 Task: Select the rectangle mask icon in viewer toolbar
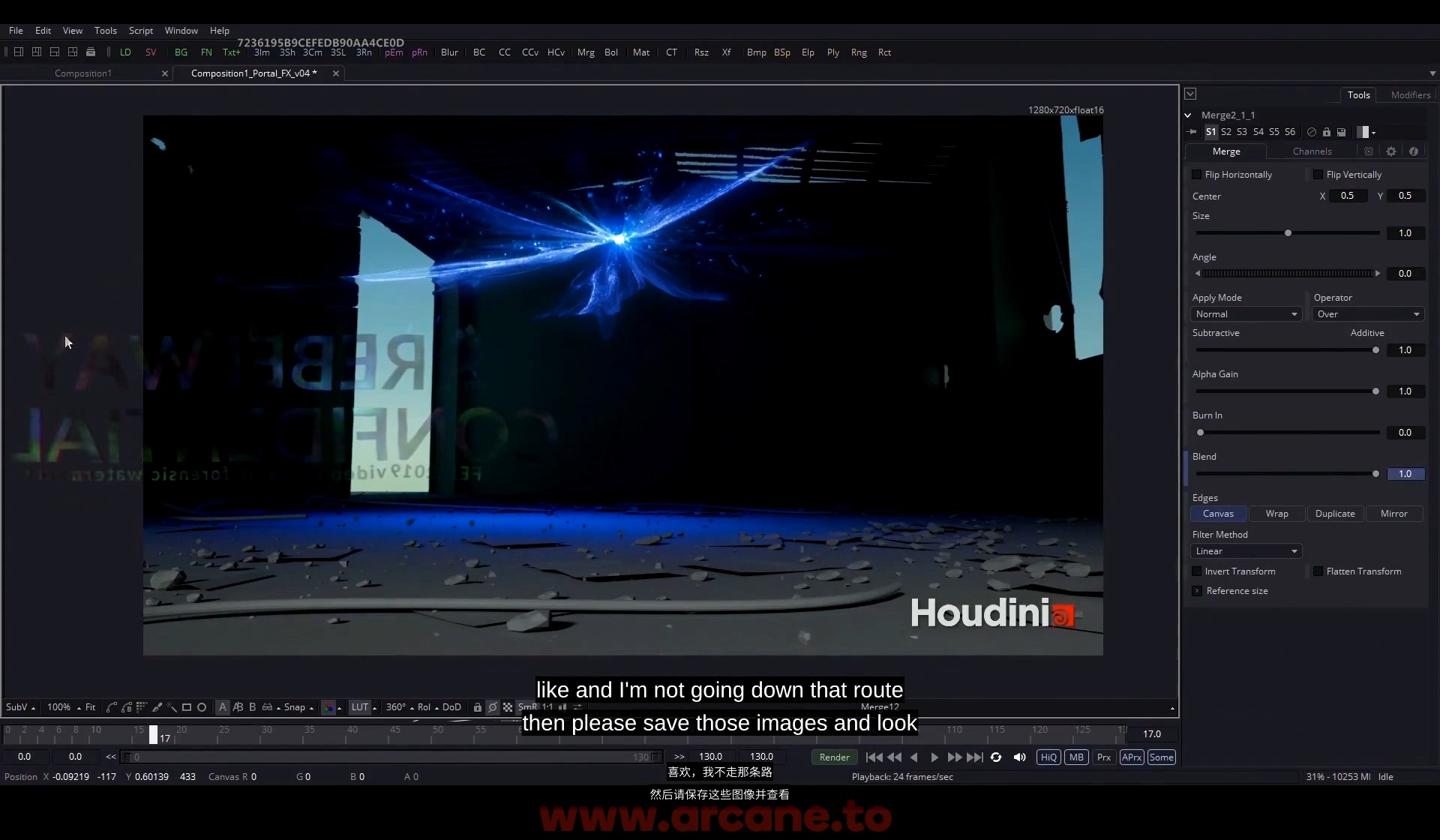(187, 707)
